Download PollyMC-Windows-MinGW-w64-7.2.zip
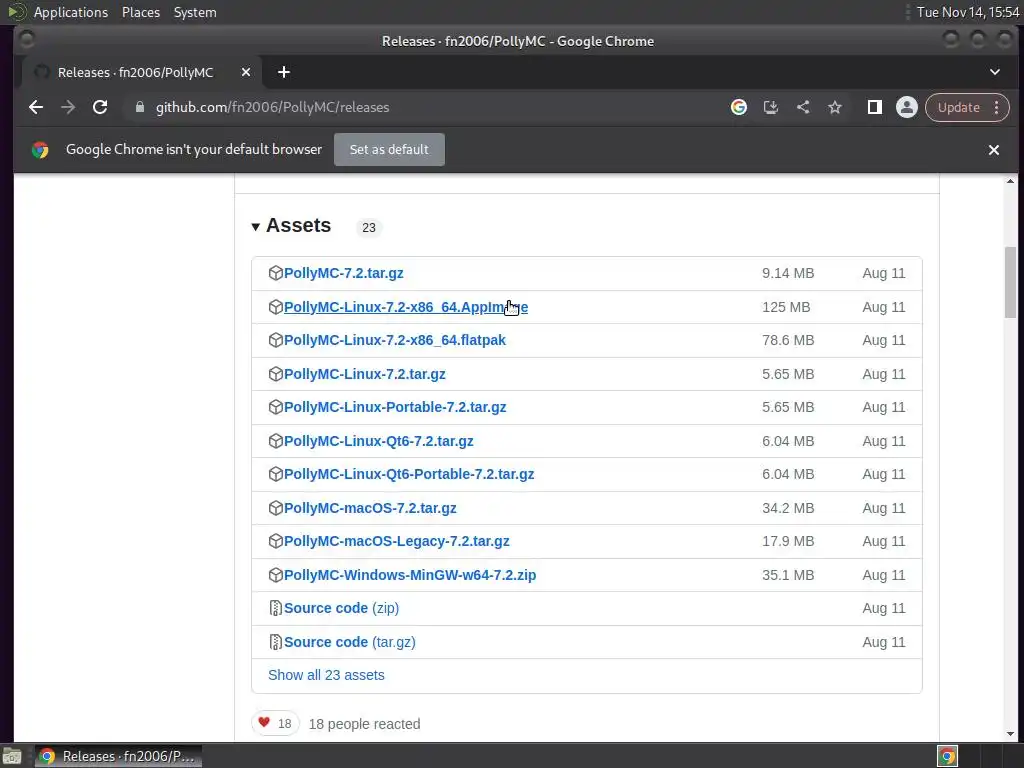This screenshot has width=1024, height=768. [410, 575]
